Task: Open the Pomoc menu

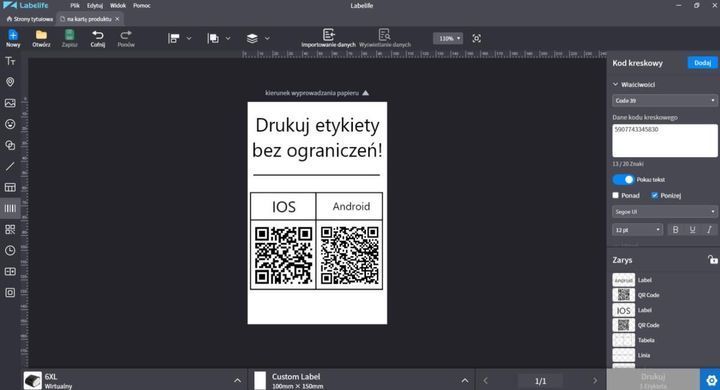Action: [x=142, y=6]
